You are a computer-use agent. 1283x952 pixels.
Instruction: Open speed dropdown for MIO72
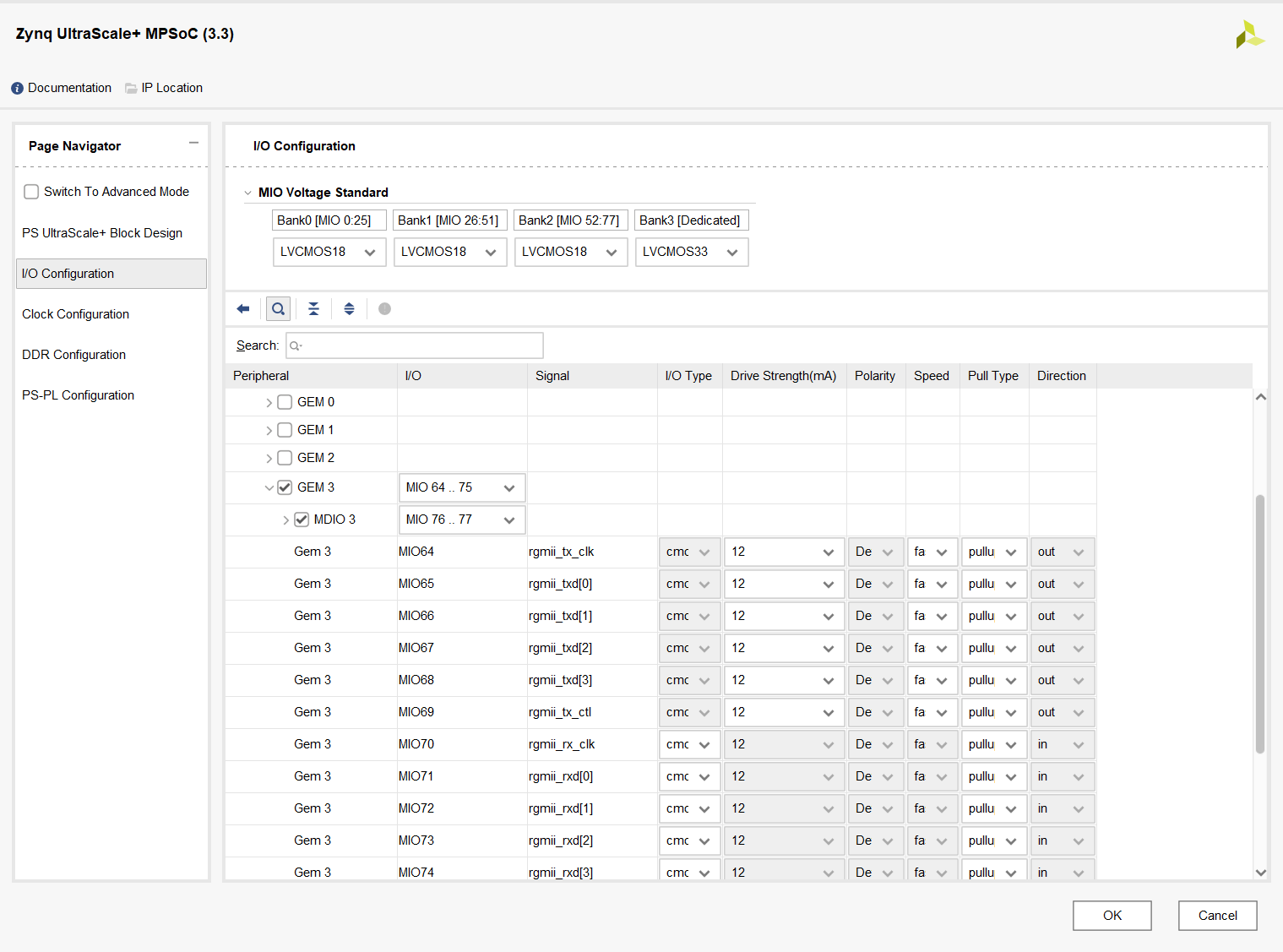coord(932,808)
